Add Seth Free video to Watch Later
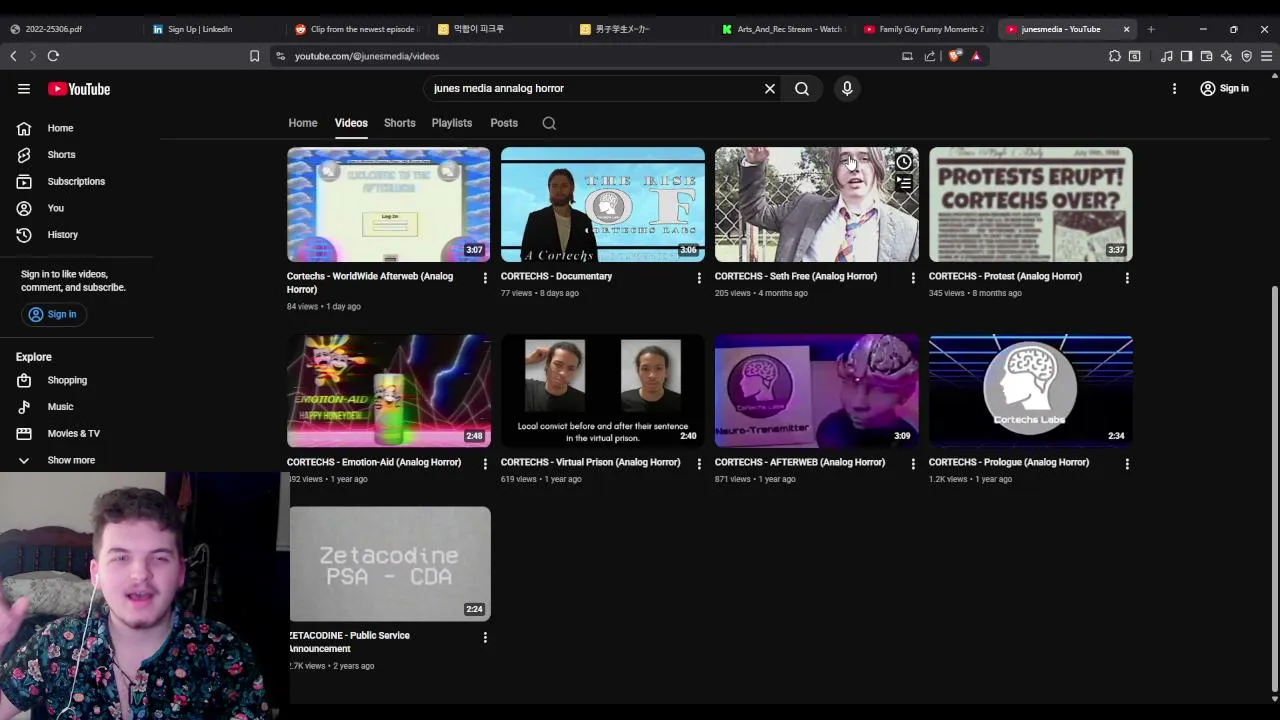The image size is (1280, 720). 904,162
